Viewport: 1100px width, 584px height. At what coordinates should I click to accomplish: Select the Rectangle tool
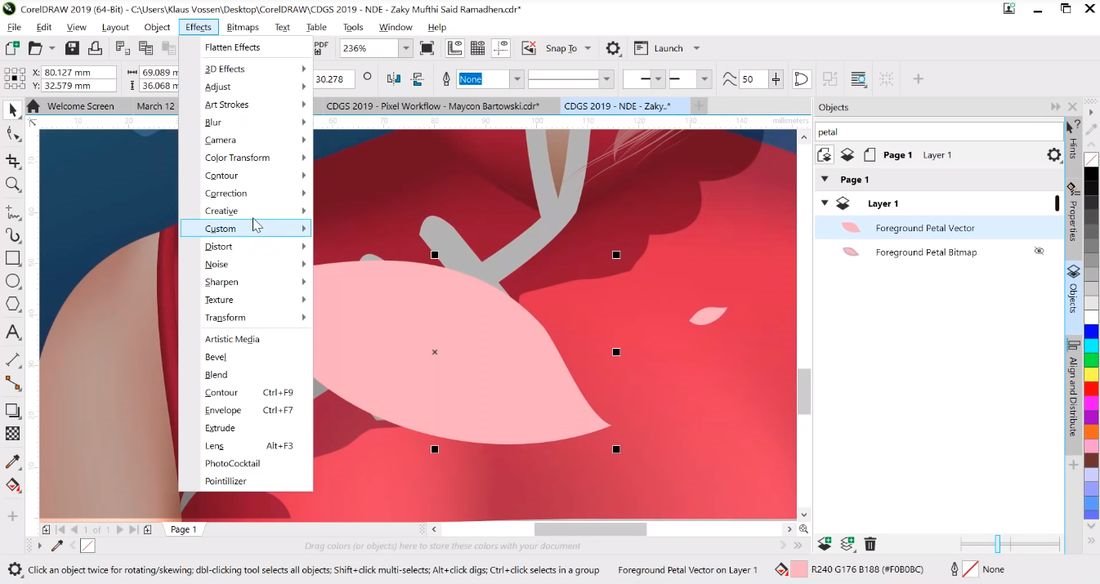tap(13, 257)
